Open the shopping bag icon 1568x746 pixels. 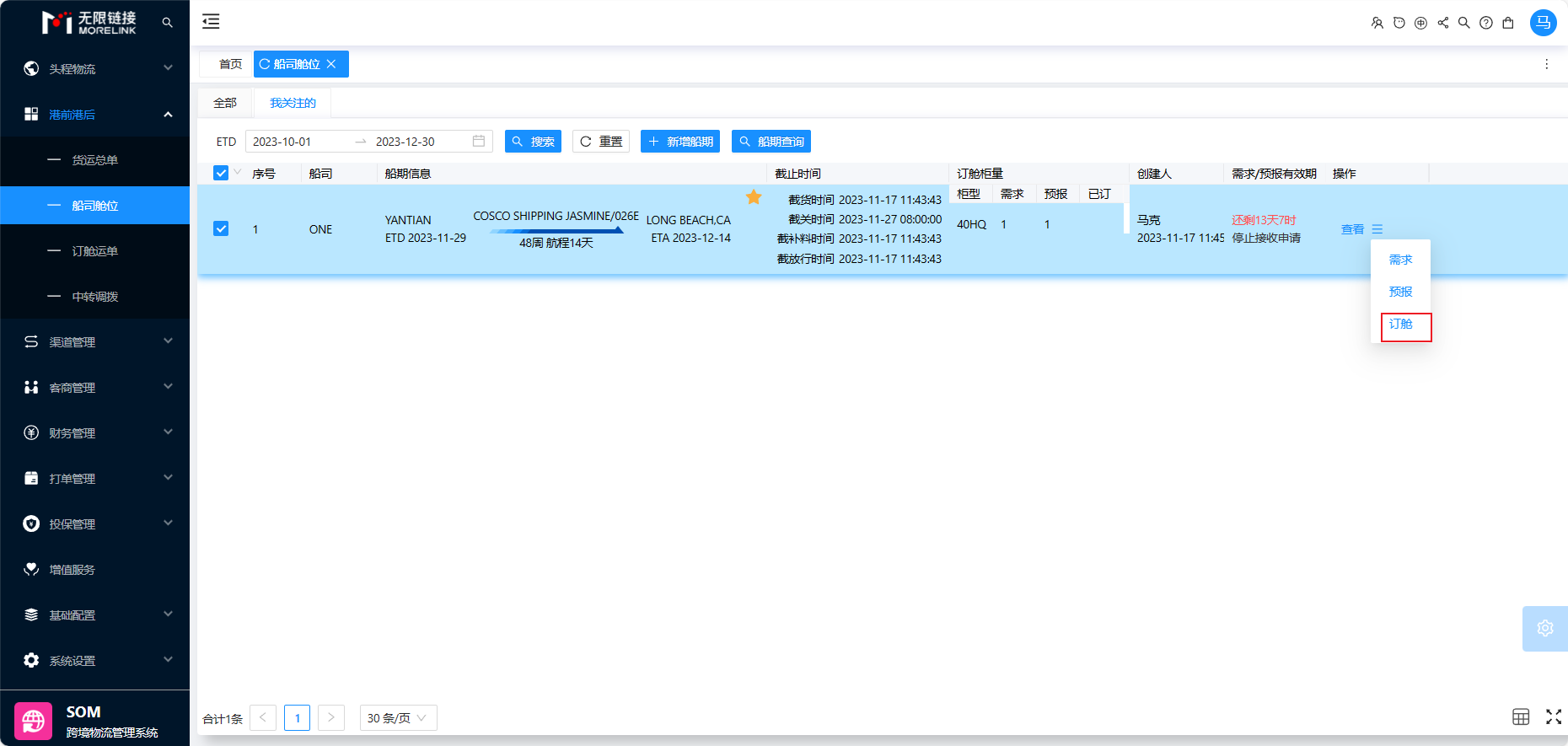tap(1508, 23)
